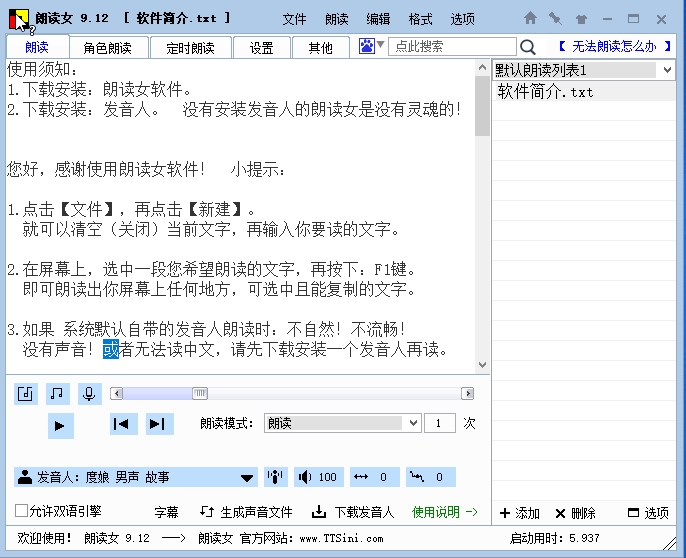Click the text area scroll-up arrow

[483, 67]
